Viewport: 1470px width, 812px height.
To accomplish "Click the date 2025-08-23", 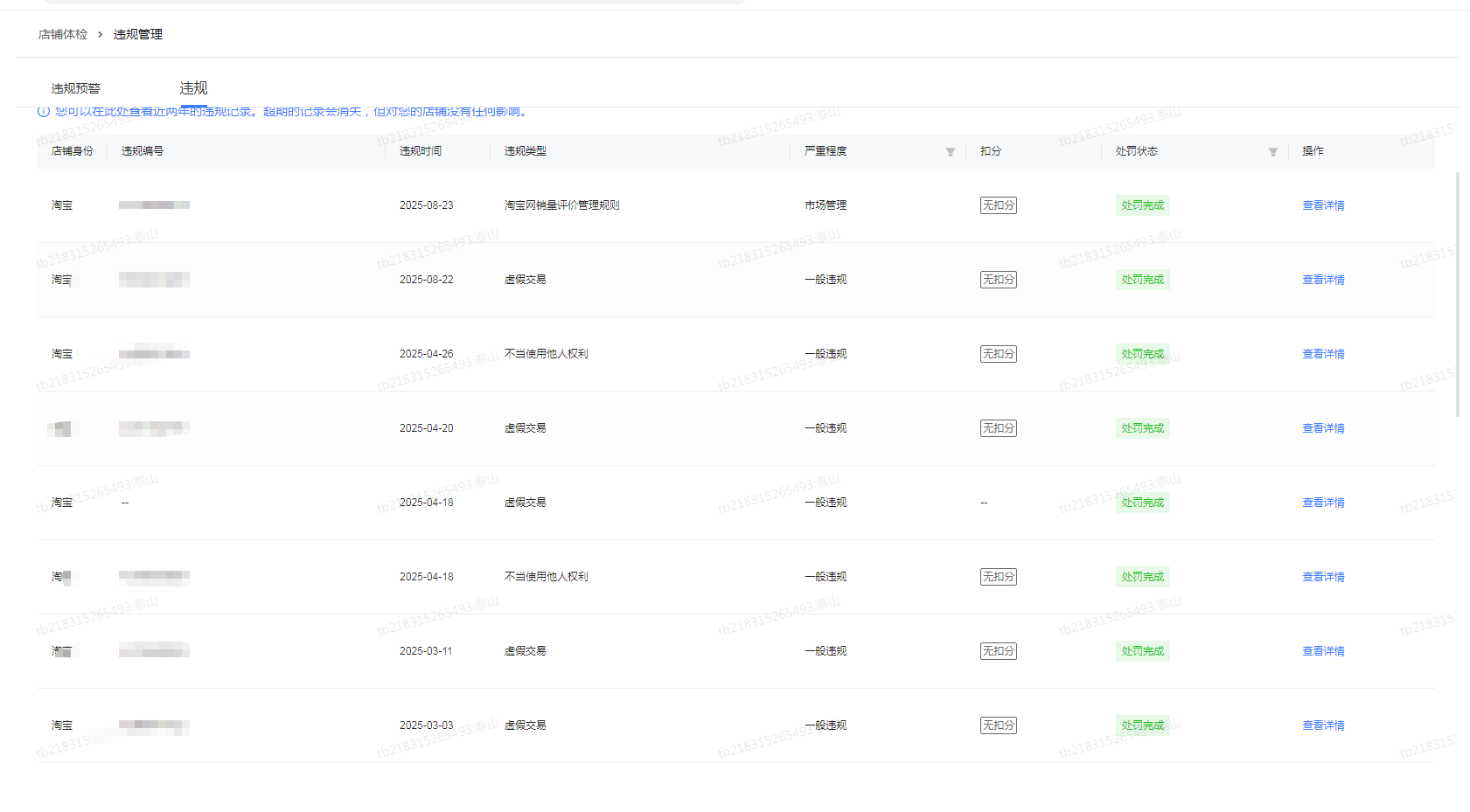I will (x=427, y=205).
